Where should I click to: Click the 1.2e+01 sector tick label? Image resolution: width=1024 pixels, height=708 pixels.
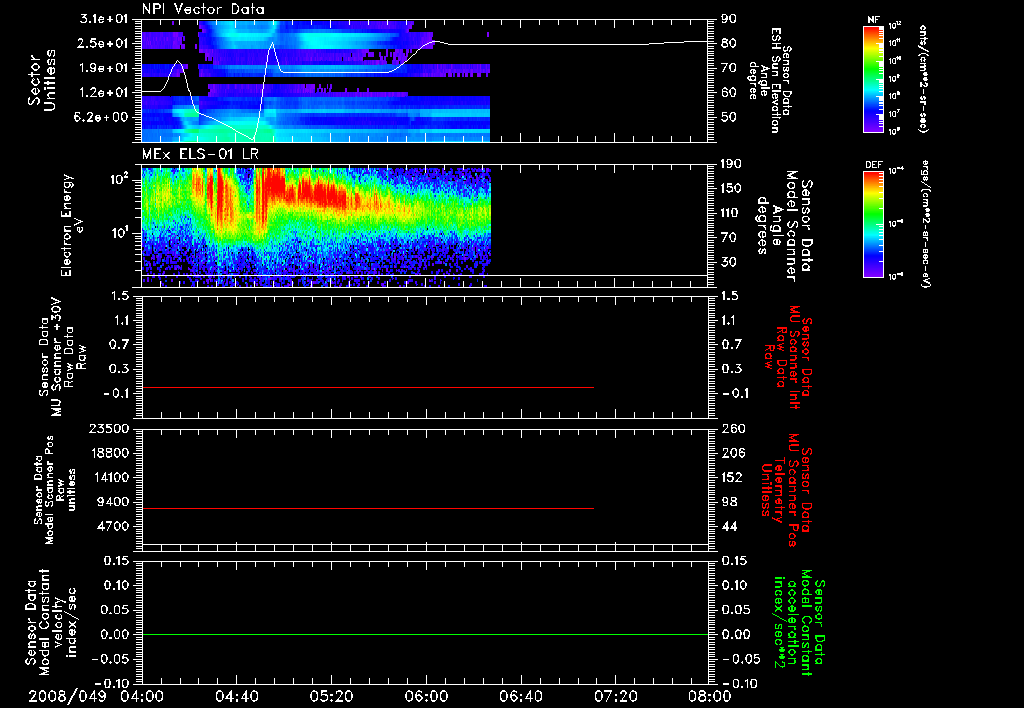103,93
